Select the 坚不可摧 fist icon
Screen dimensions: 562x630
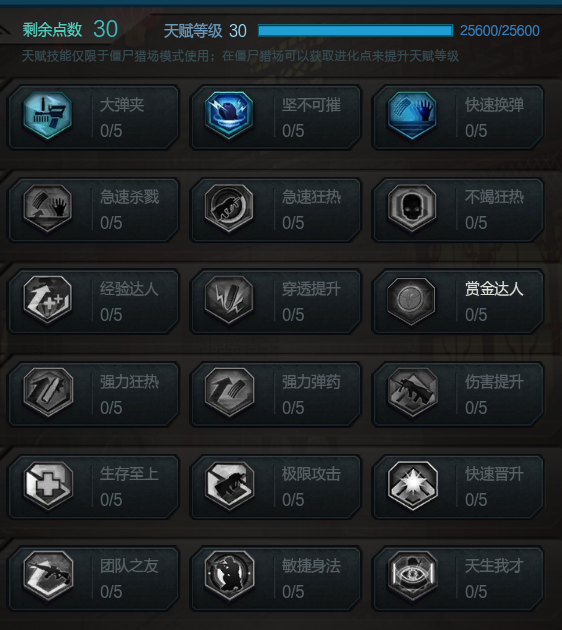click(229, 115)
